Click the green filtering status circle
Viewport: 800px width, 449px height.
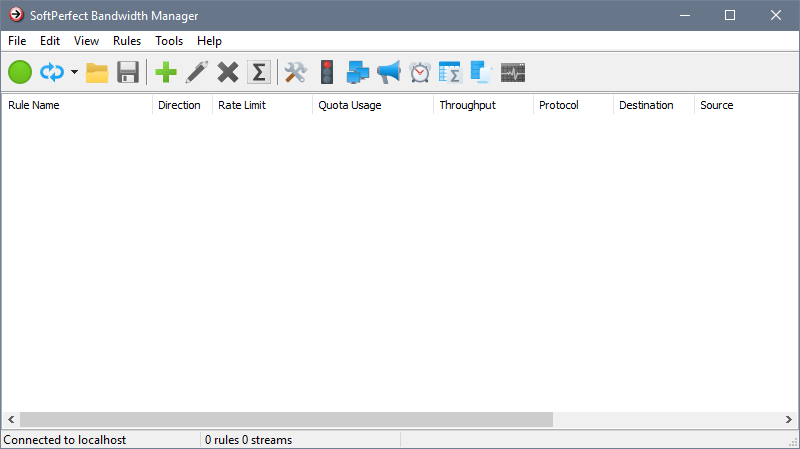pos(20,72)
